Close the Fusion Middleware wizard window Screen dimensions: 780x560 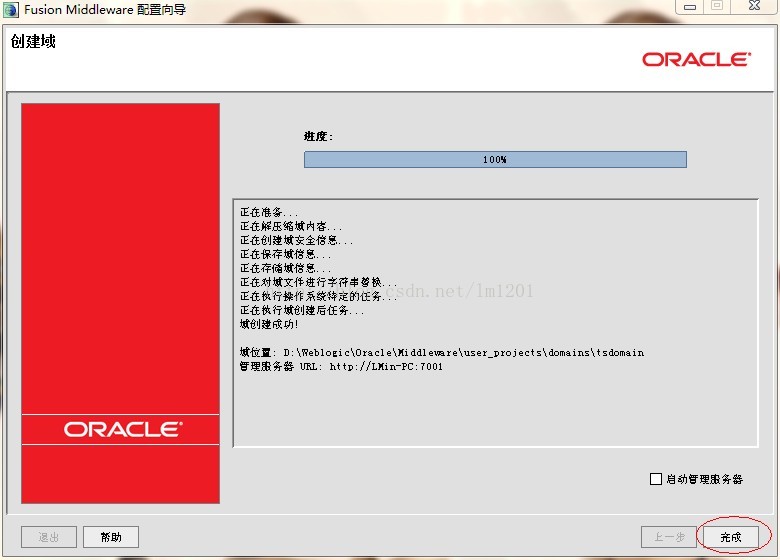tap(754, 6)
